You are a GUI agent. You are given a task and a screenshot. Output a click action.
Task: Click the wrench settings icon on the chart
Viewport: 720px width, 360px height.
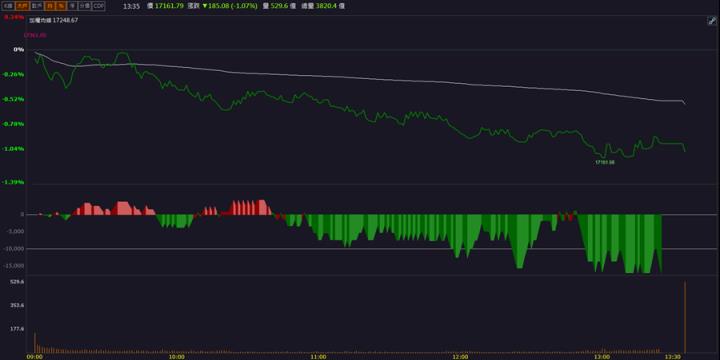tap(712, 21)
